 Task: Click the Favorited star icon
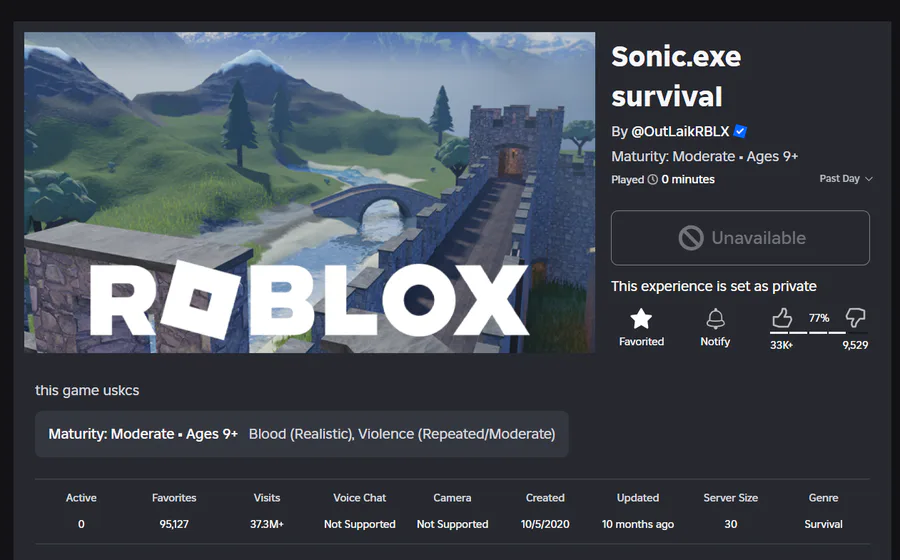(x=641, y=319)
